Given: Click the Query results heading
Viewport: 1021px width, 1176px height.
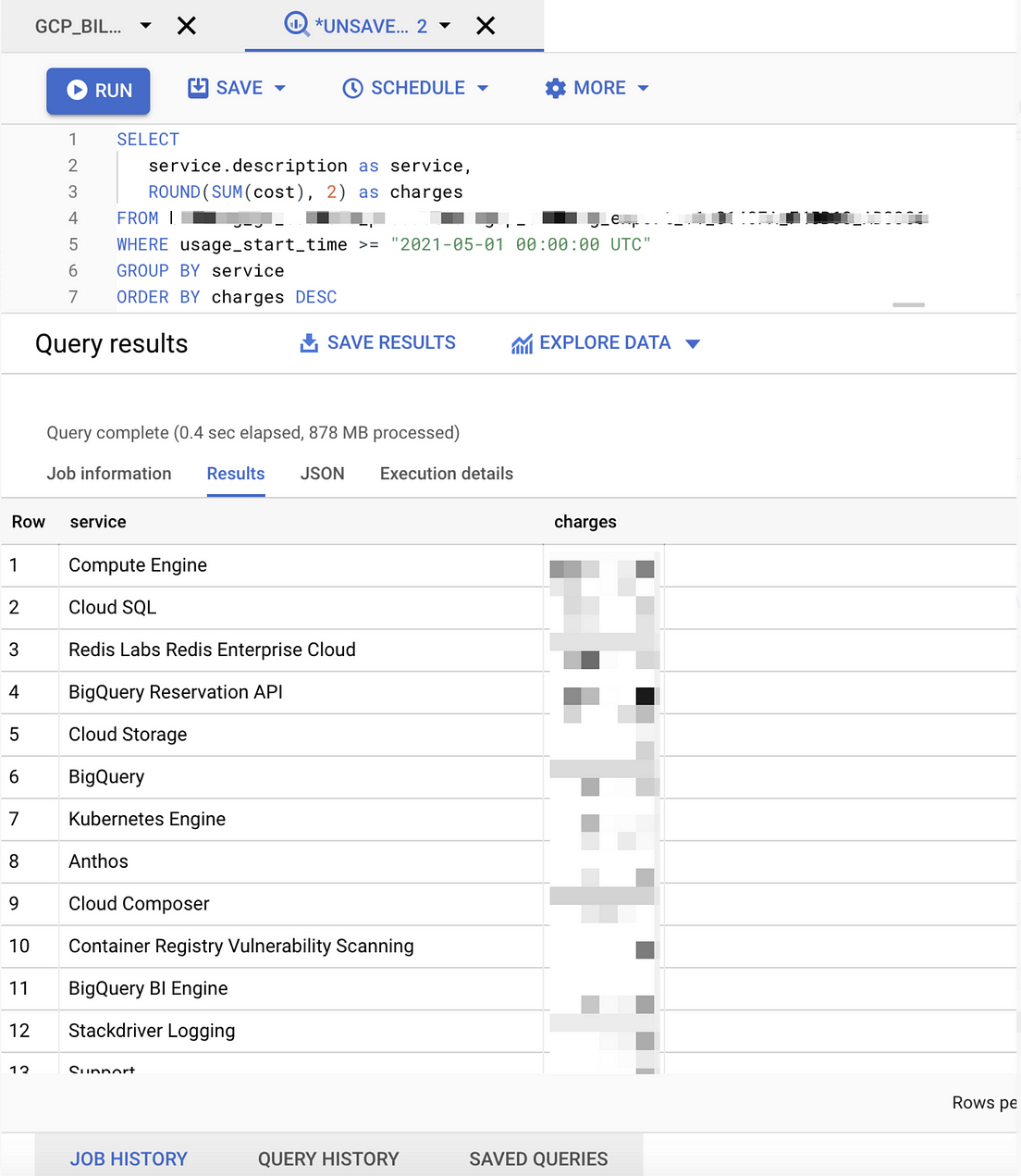Looking at the screenshot, I should click(x=112, y=344).
